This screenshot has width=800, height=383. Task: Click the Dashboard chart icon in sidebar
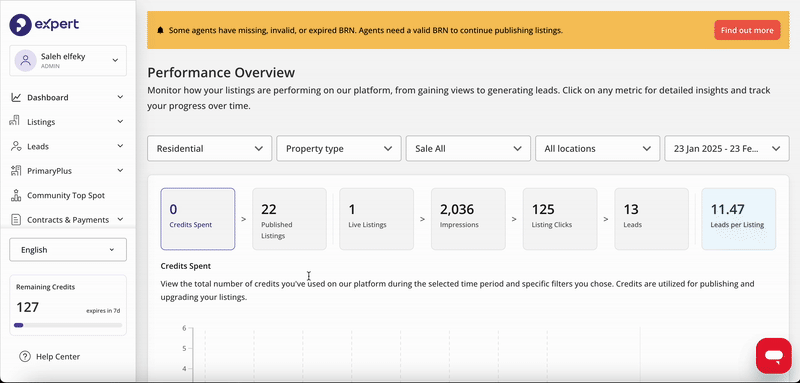click(x=16, y=97)
